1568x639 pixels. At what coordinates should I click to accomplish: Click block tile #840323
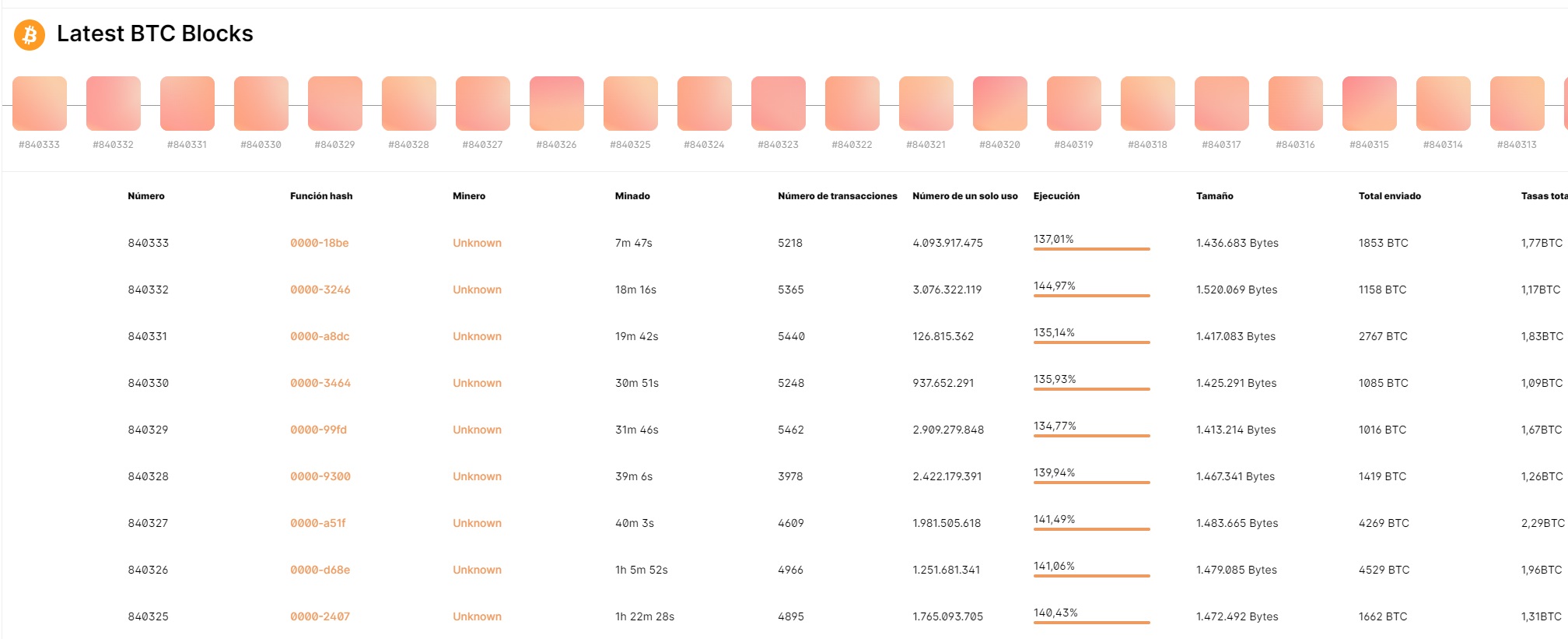point(779,104)
